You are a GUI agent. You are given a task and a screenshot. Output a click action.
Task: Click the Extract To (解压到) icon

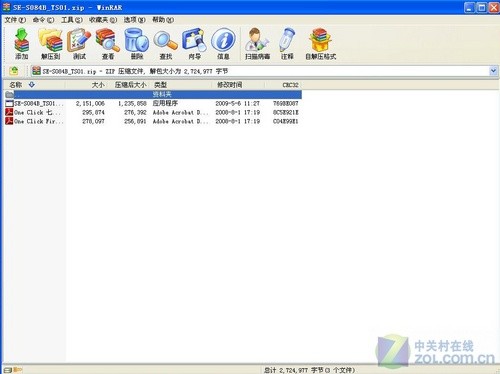[50, 44]
